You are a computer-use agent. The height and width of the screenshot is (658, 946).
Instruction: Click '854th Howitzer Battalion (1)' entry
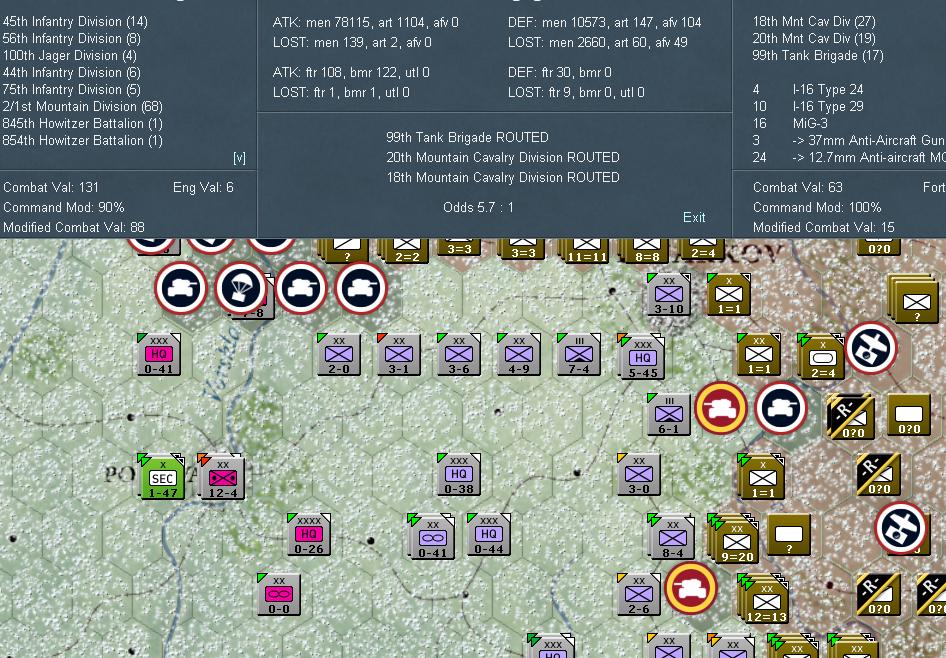tap(83, 140)
